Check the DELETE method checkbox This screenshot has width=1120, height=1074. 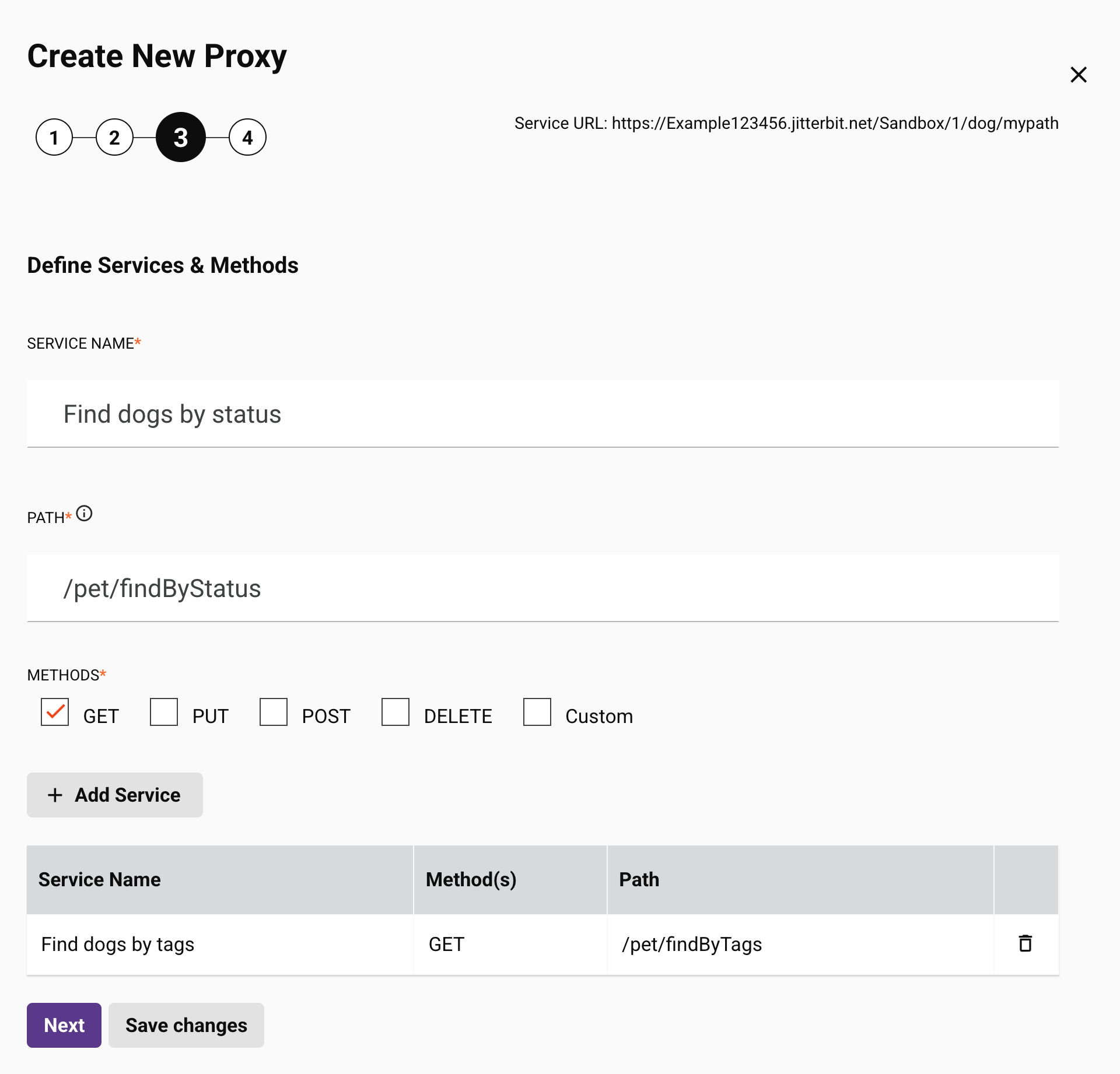[x=395, y=712]
